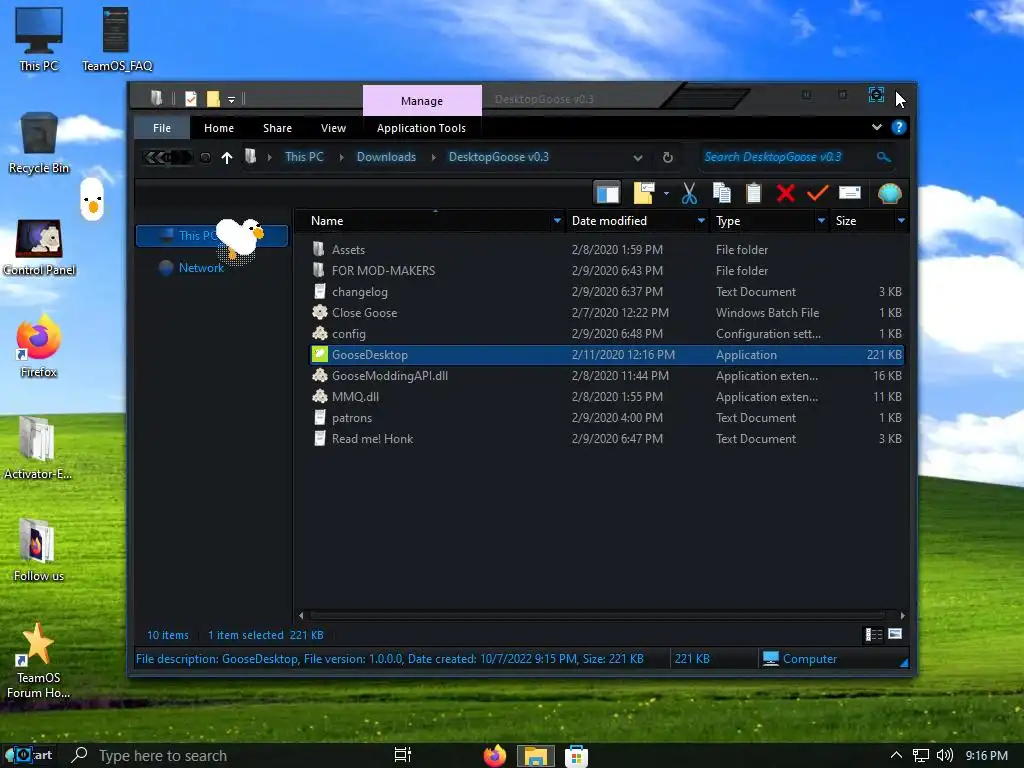Screen dimensions: 1024x768
Task: Click the quick access Properties checkmark icon
Action: click(191, 99)
